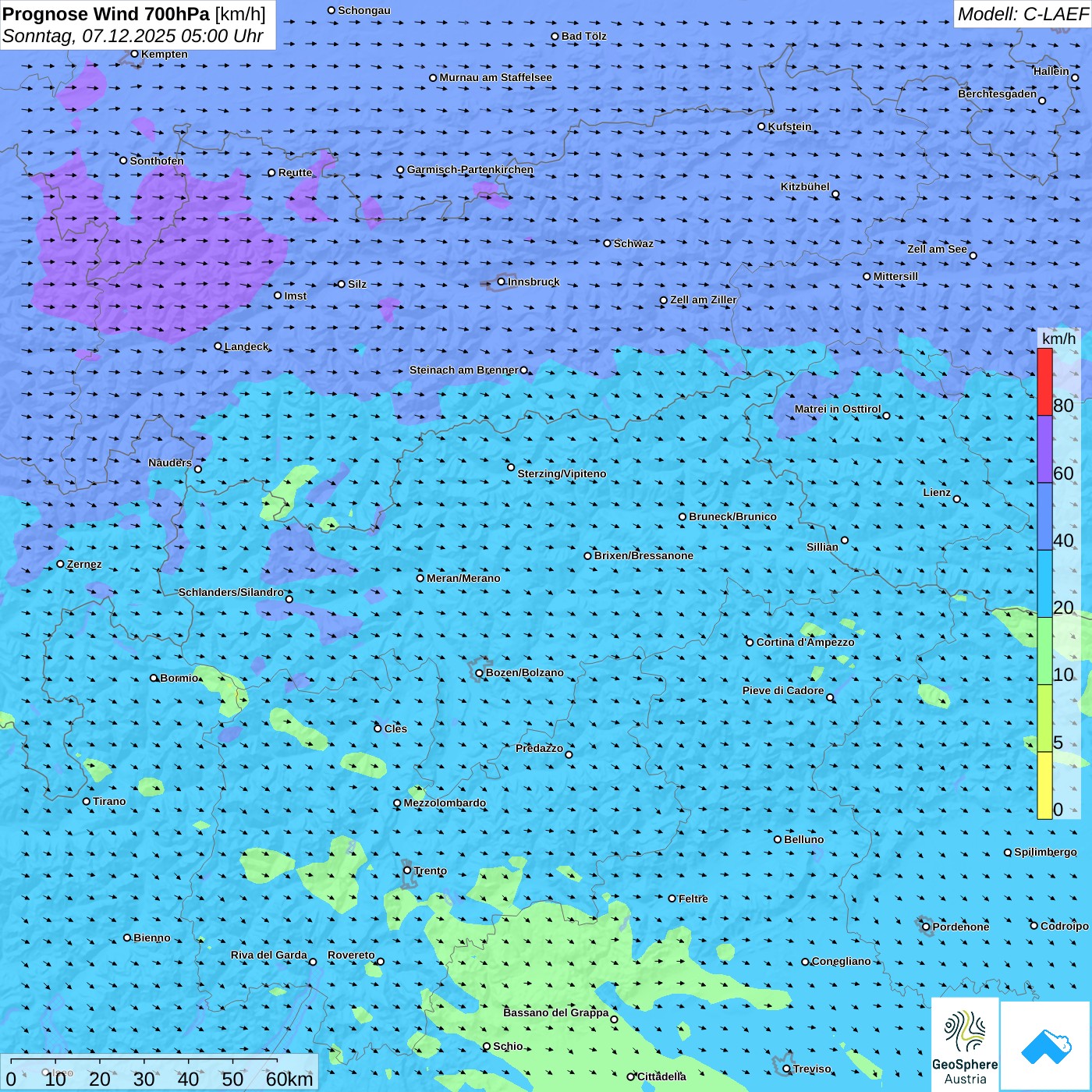
Task: Click the Kempten location dot
Action: (134, 54)
